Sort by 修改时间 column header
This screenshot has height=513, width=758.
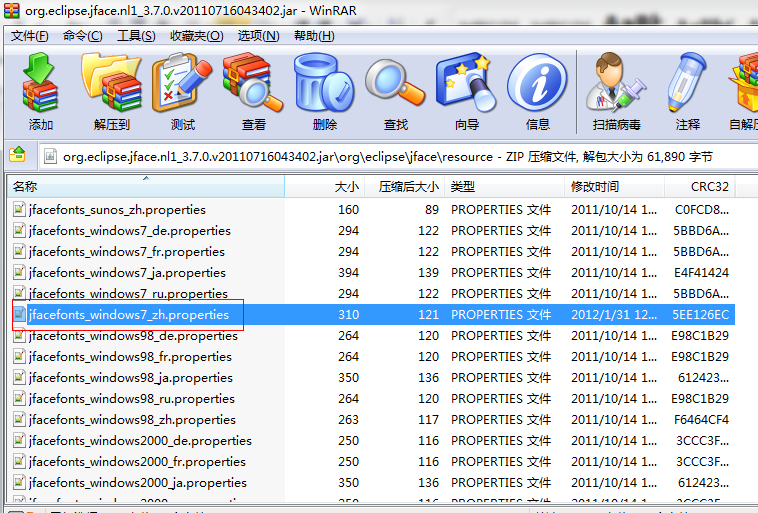(x=614, y=187)
